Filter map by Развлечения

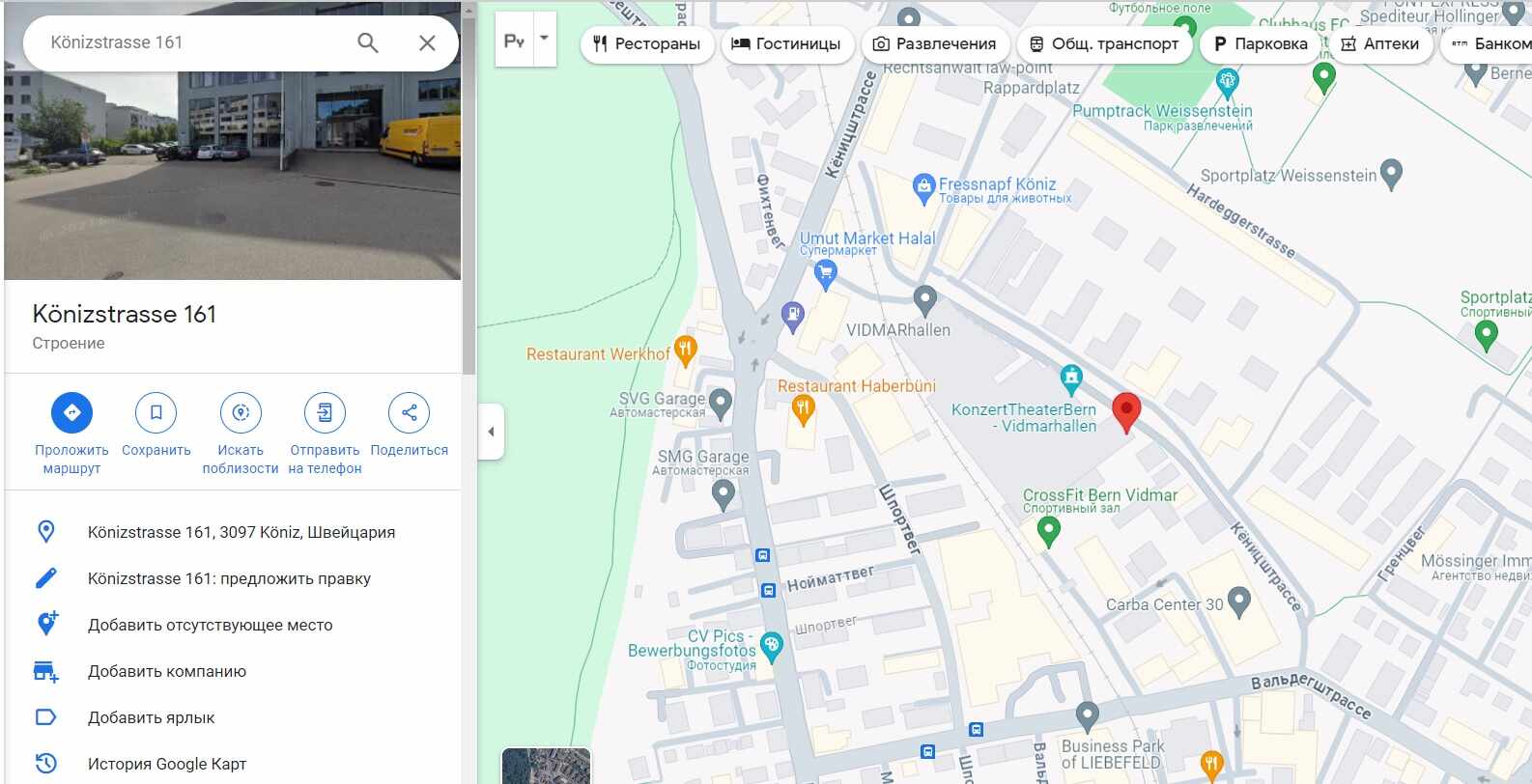pos(934,43)
